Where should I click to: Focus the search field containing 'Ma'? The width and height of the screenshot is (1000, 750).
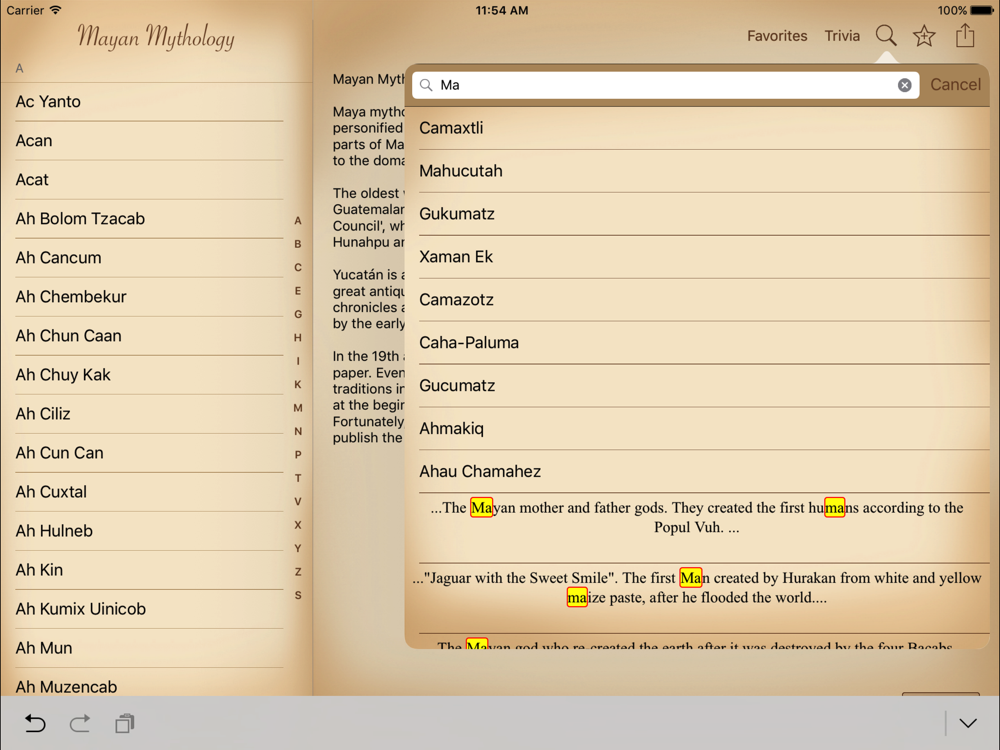tap(665, 85)
